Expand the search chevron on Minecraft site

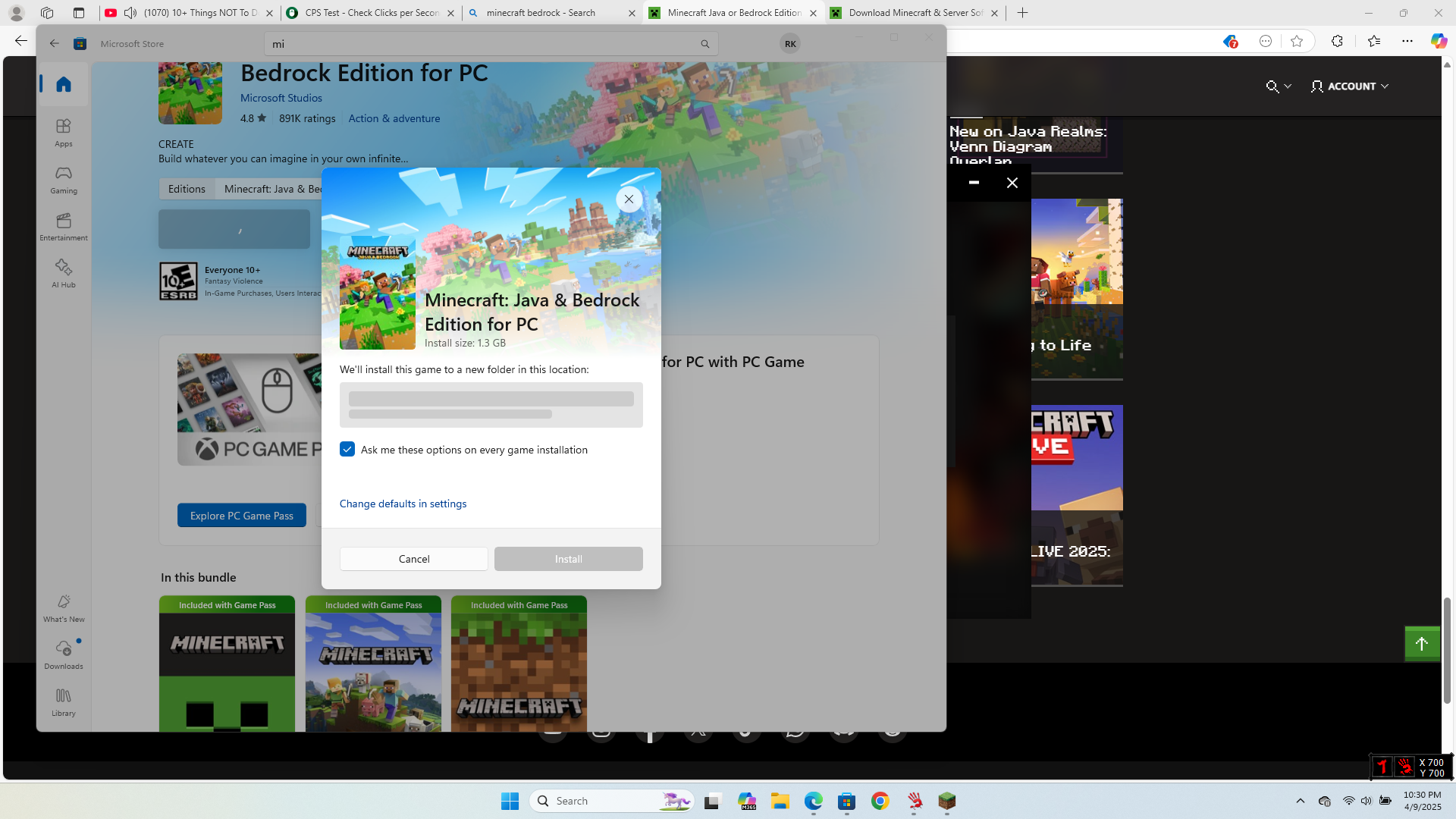1288,86
